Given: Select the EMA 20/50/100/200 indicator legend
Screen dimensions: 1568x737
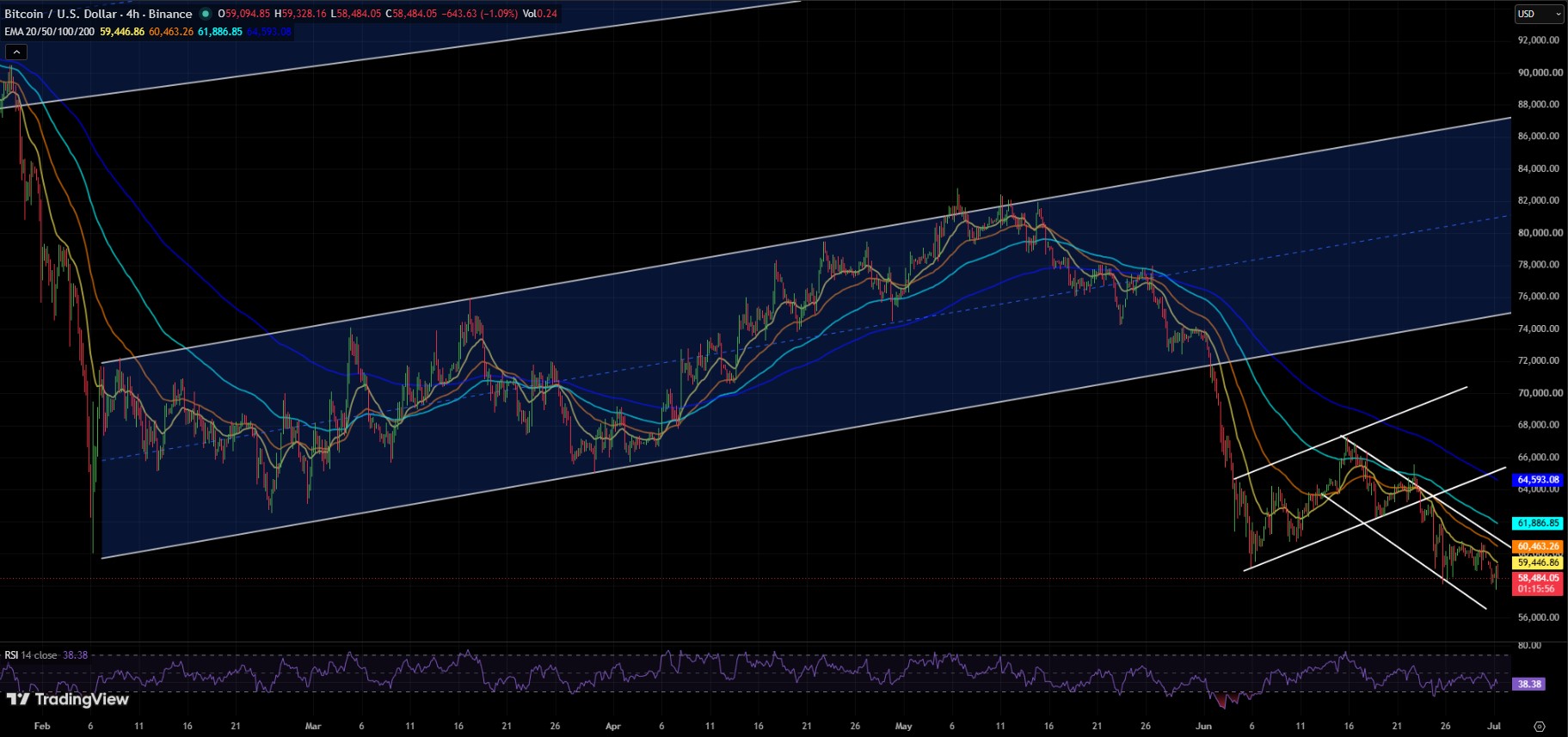Looking at the screenshot, I should coord(50,32).
